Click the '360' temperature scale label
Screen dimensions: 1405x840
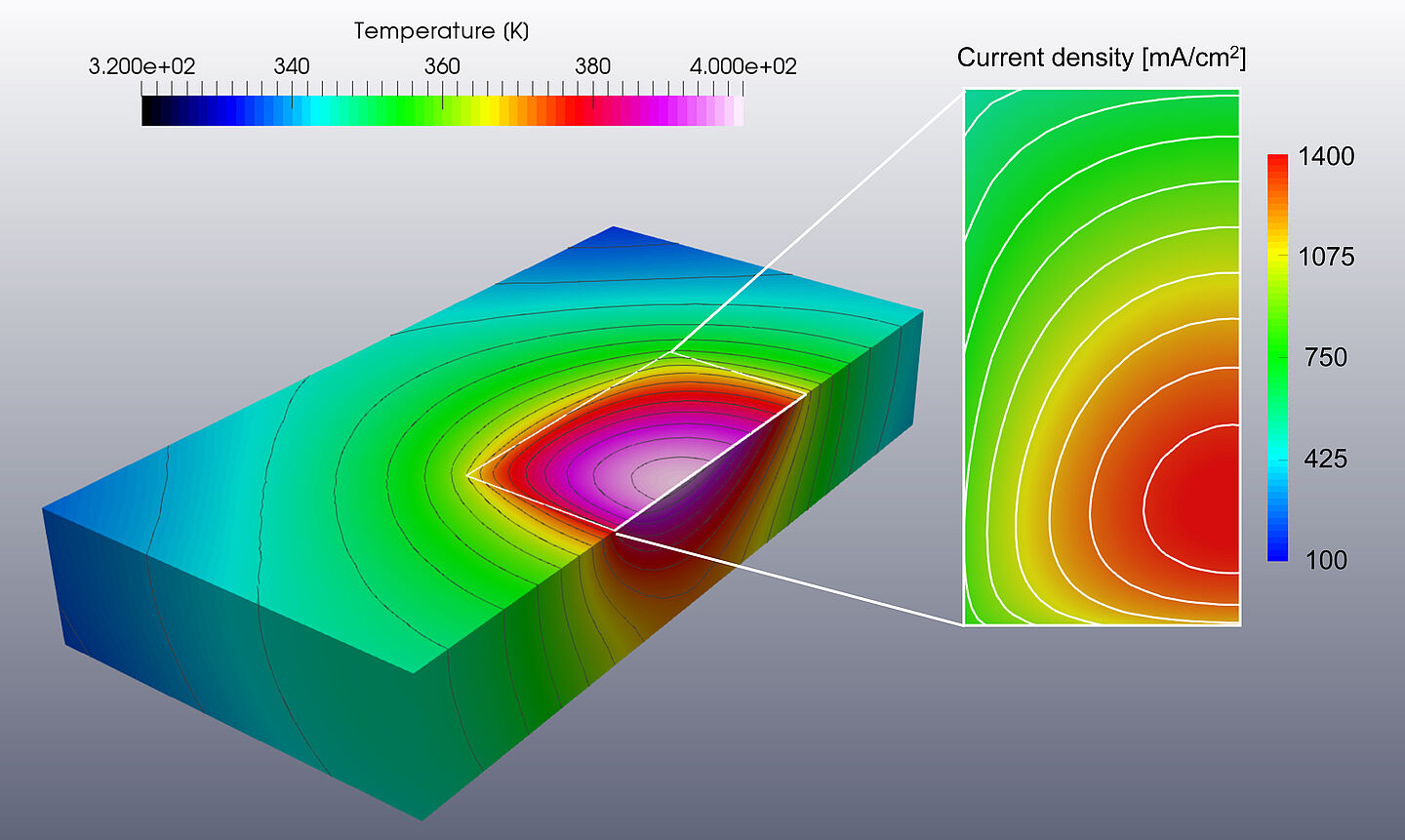tap(442, 66)
